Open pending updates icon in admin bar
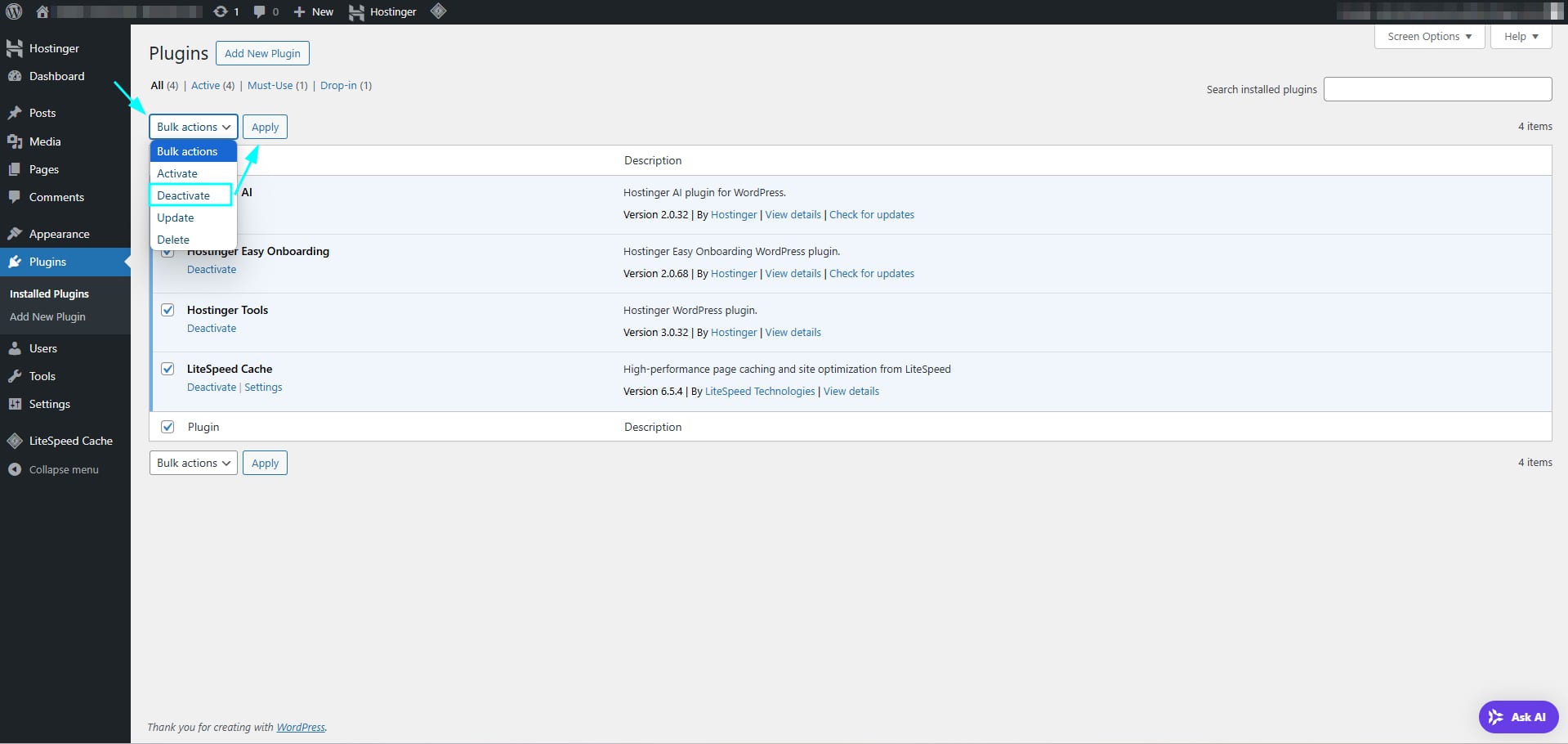 click(226, 11)
